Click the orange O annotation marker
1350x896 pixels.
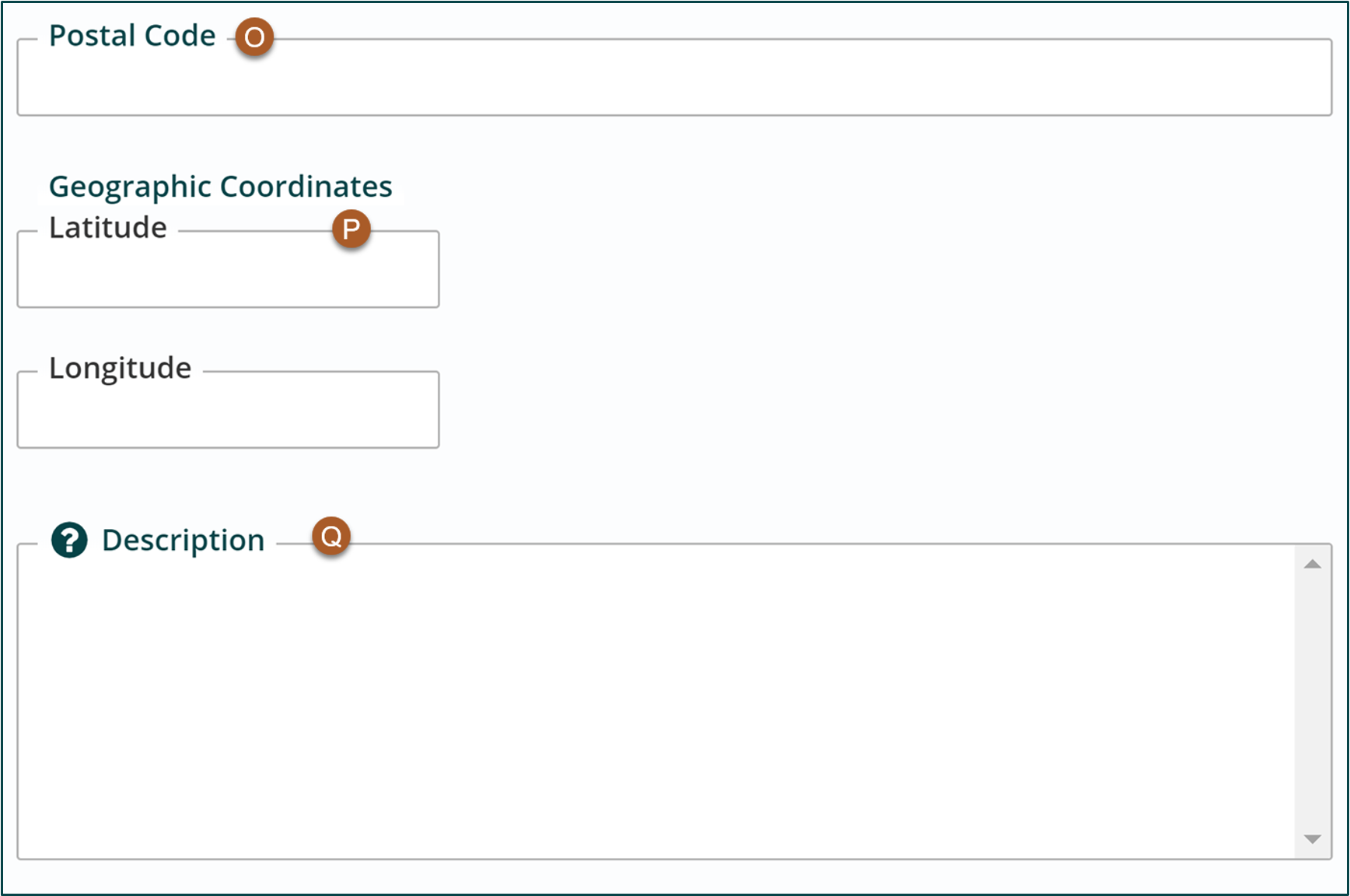[x=254, y=37]
